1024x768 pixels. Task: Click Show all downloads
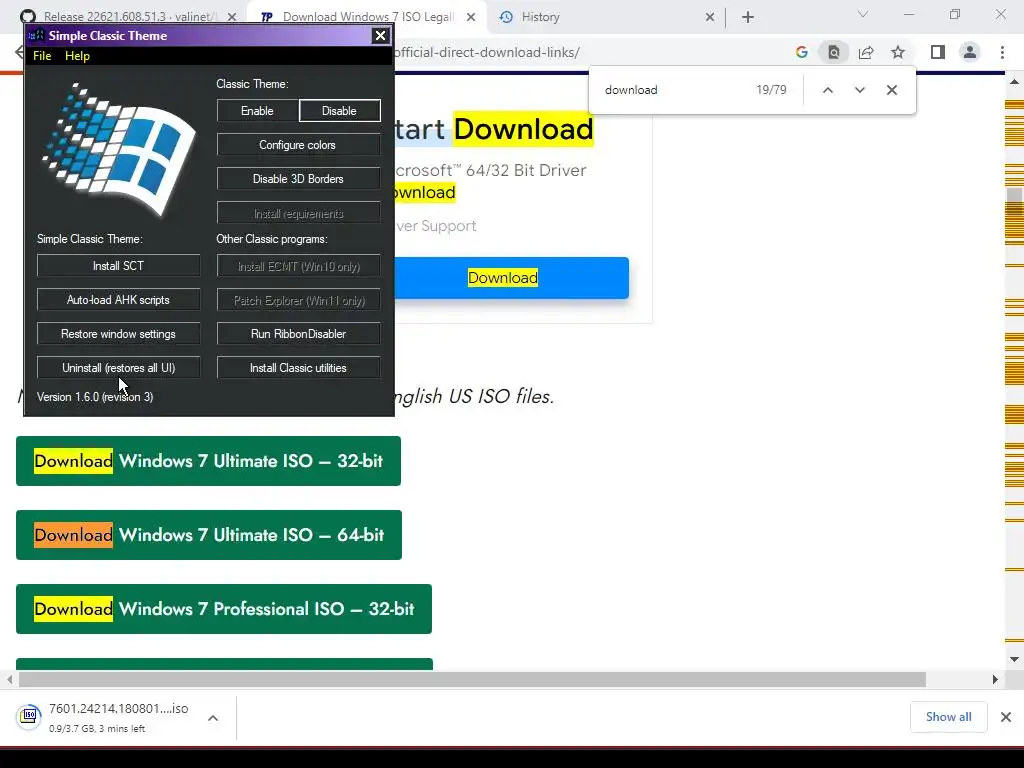click(x=948, y=717)
